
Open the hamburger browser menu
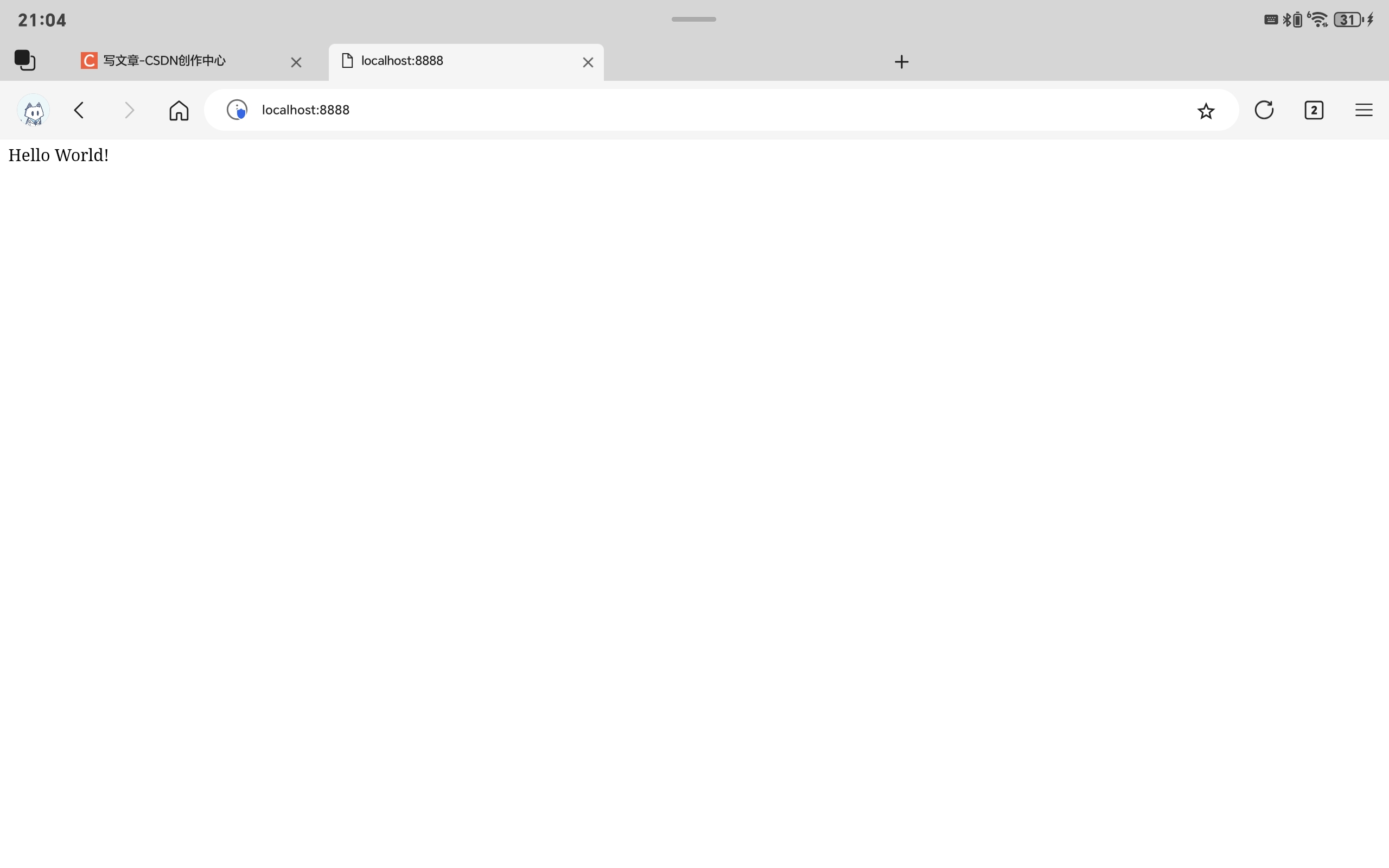click(x=1363, y=110)
